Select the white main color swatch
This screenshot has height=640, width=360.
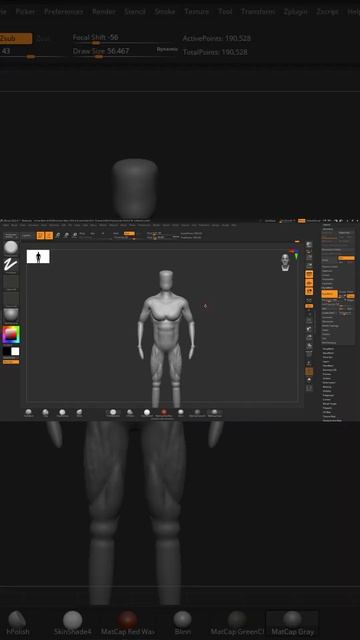15,351
